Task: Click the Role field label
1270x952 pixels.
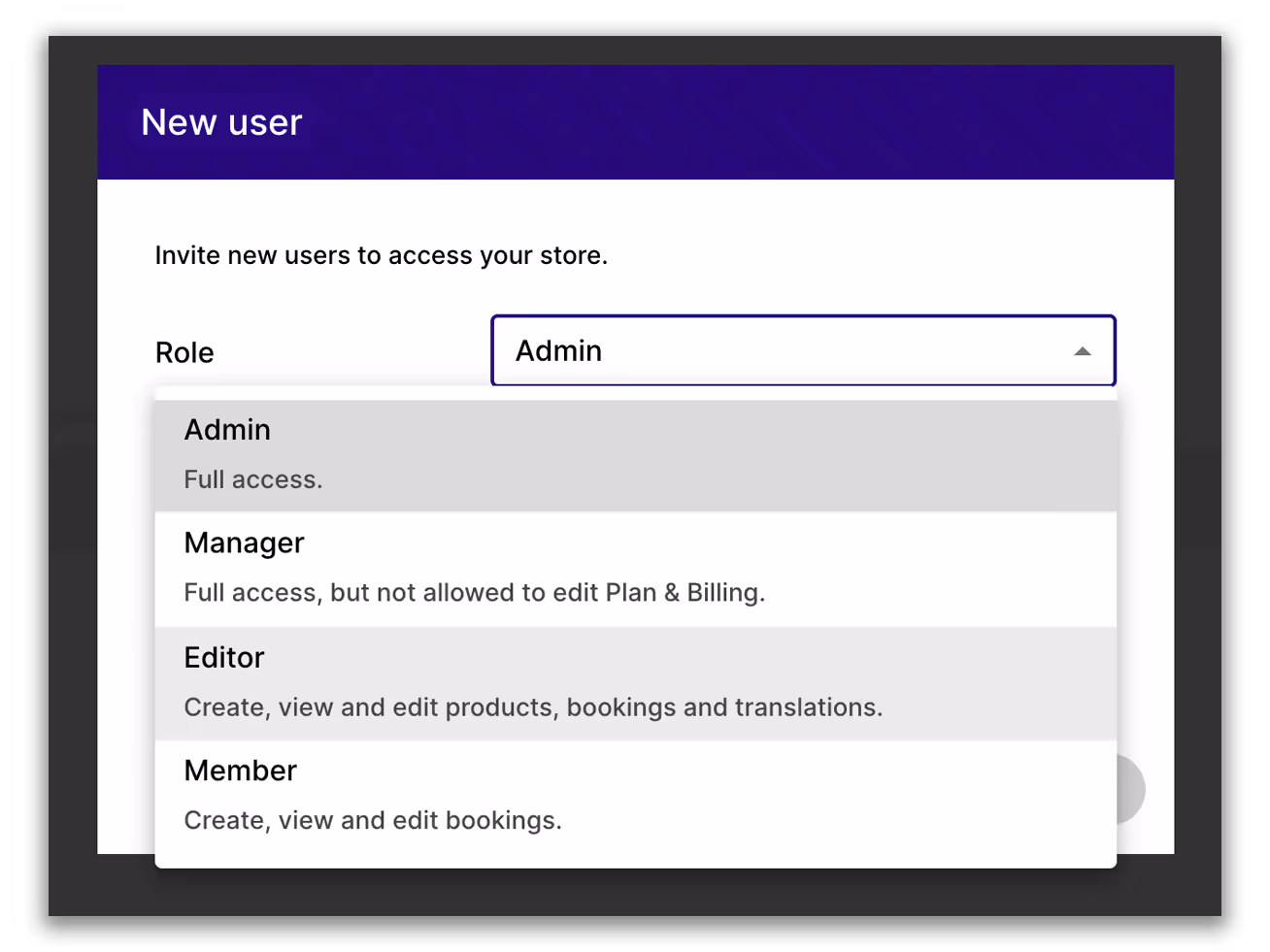Action: (184, 352)
